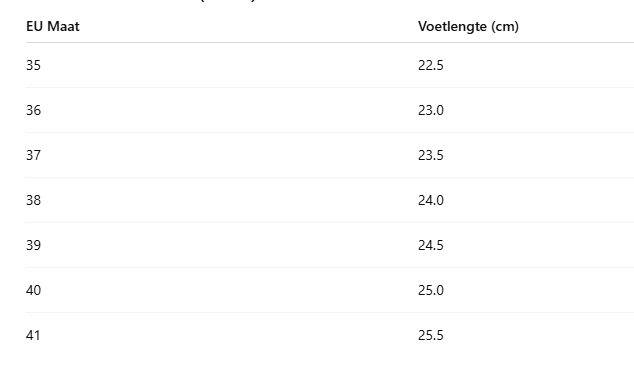Click the 24.0 foot length value
Image resolution: width=634 pixels, height=372 pixels.
(x=431, y=200)
